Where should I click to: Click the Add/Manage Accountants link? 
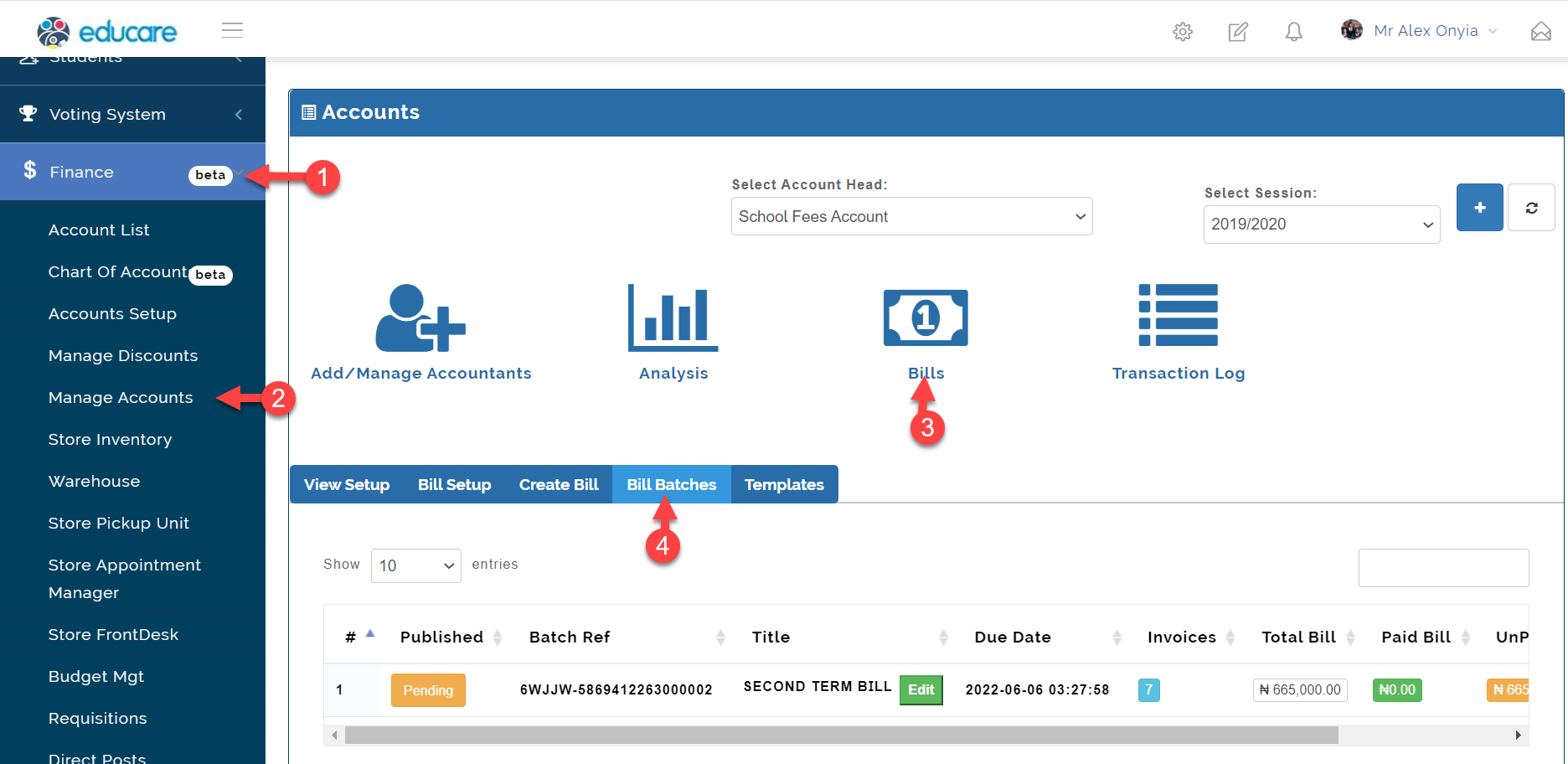(420, 373)
